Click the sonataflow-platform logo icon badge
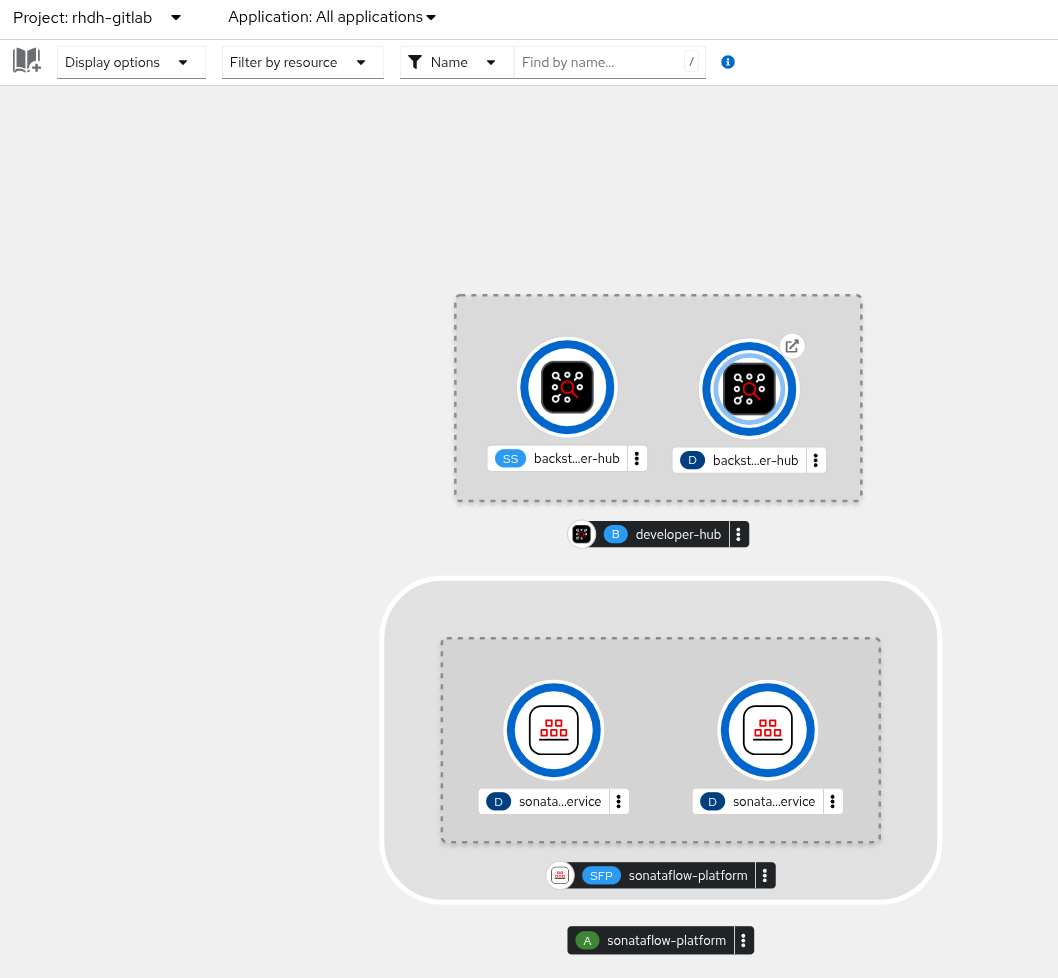The width and height of the screenshot is (1058, 978). click(560, 875)
